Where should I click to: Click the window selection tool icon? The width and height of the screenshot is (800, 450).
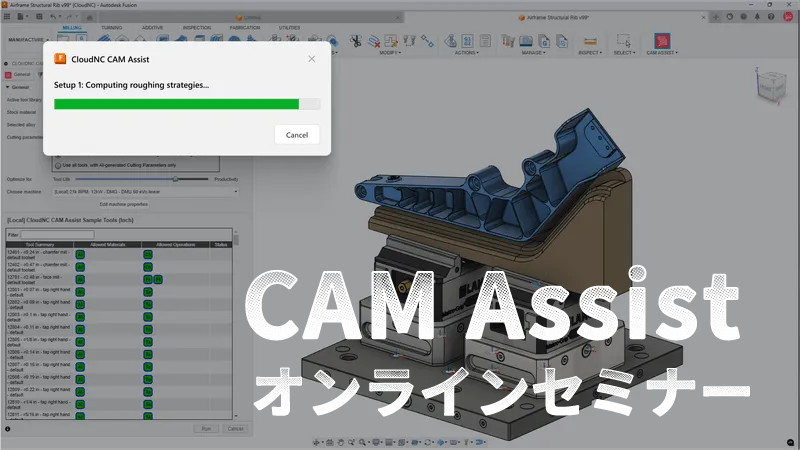click(623, 41)
